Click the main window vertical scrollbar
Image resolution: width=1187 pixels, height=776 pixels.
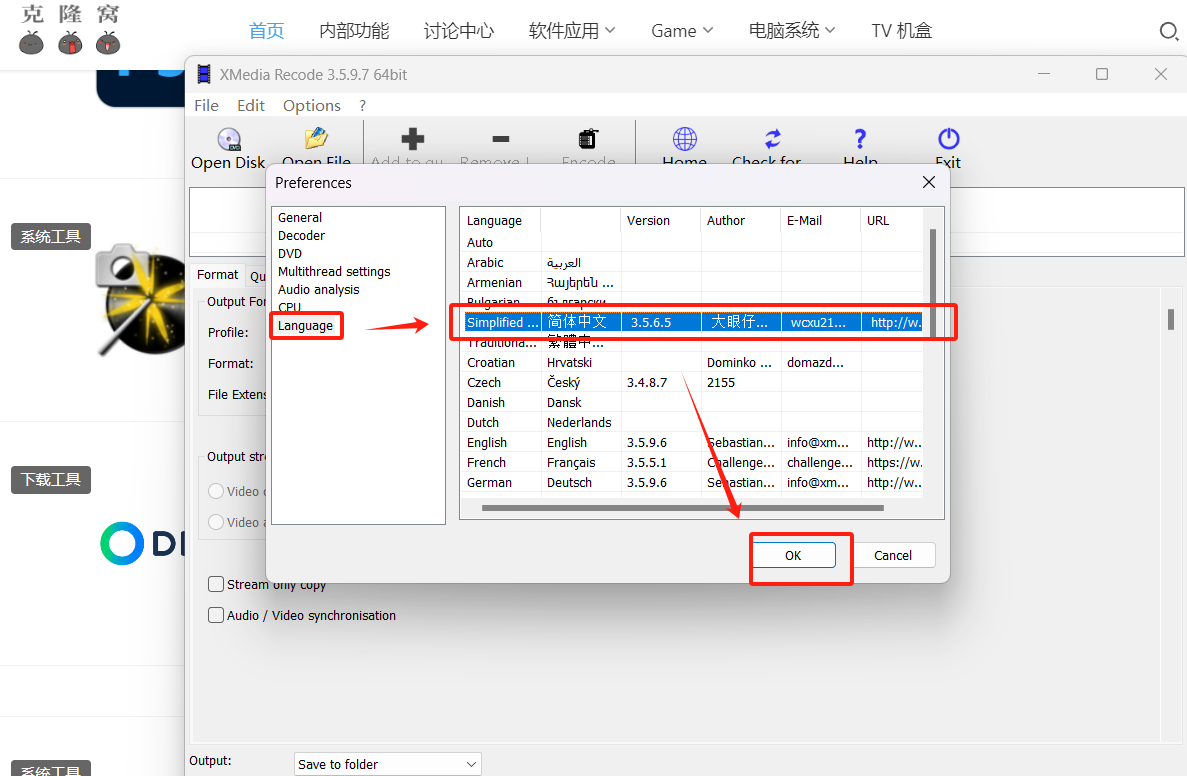(1170, 319)
